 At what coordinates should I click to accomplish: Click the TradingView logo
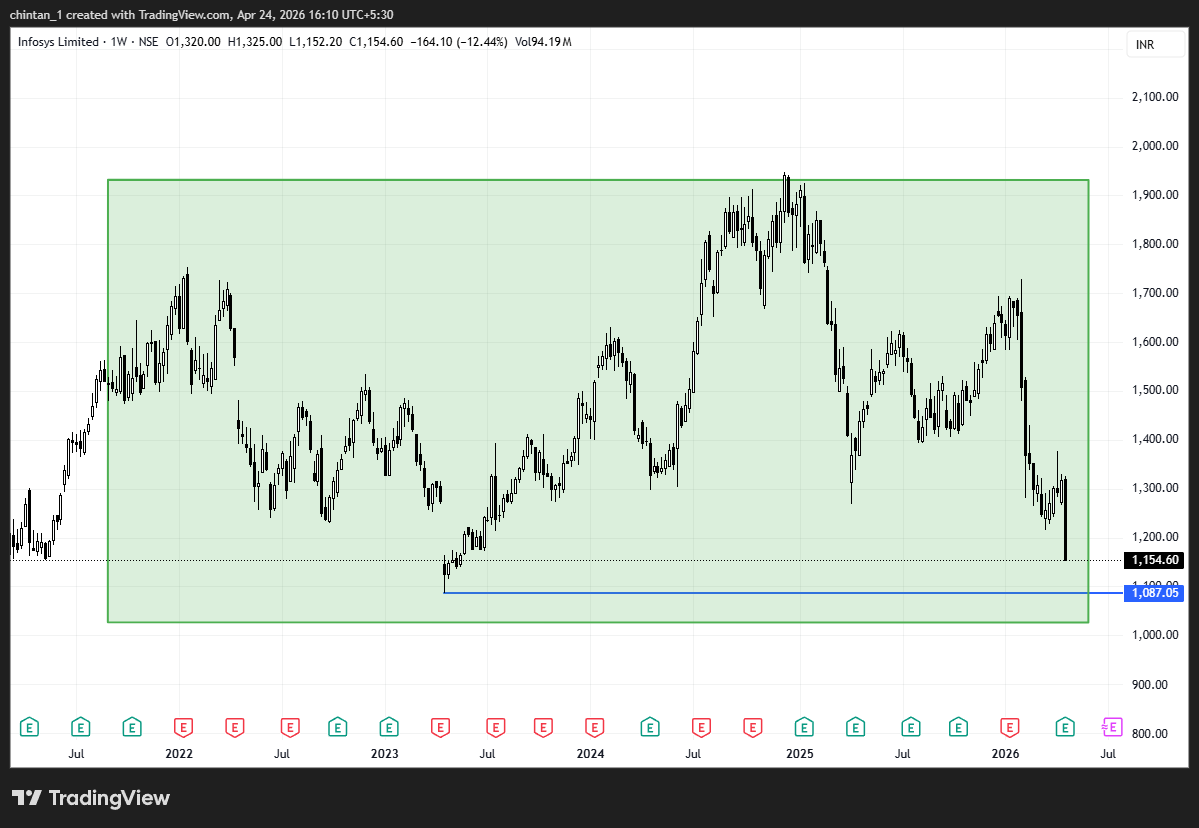point(91,798)
